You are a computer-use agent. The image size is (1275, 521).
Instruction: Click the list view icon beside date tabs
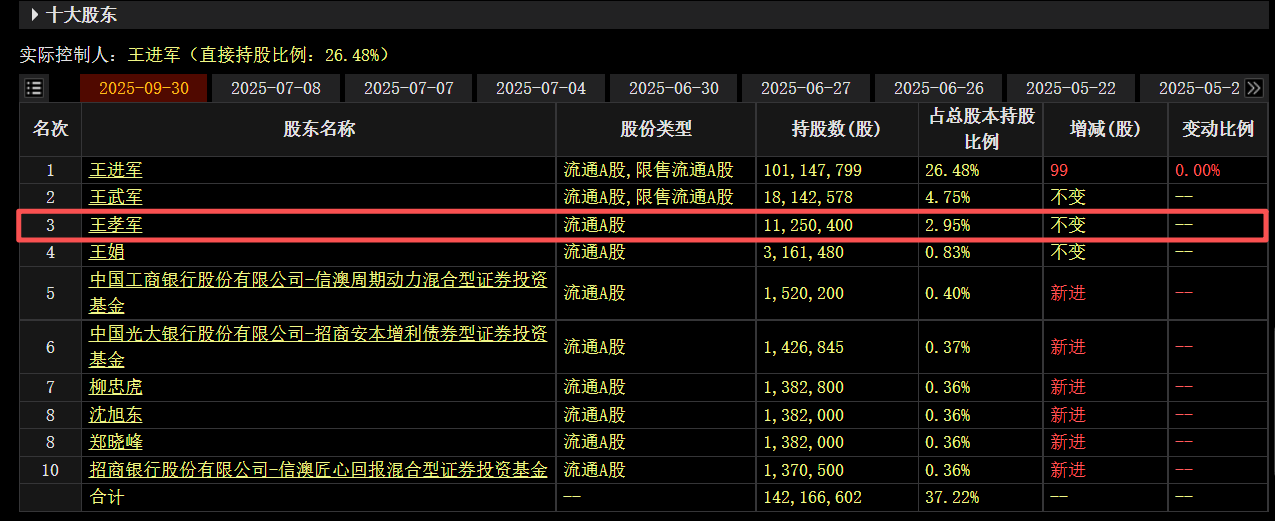(34, 88)
